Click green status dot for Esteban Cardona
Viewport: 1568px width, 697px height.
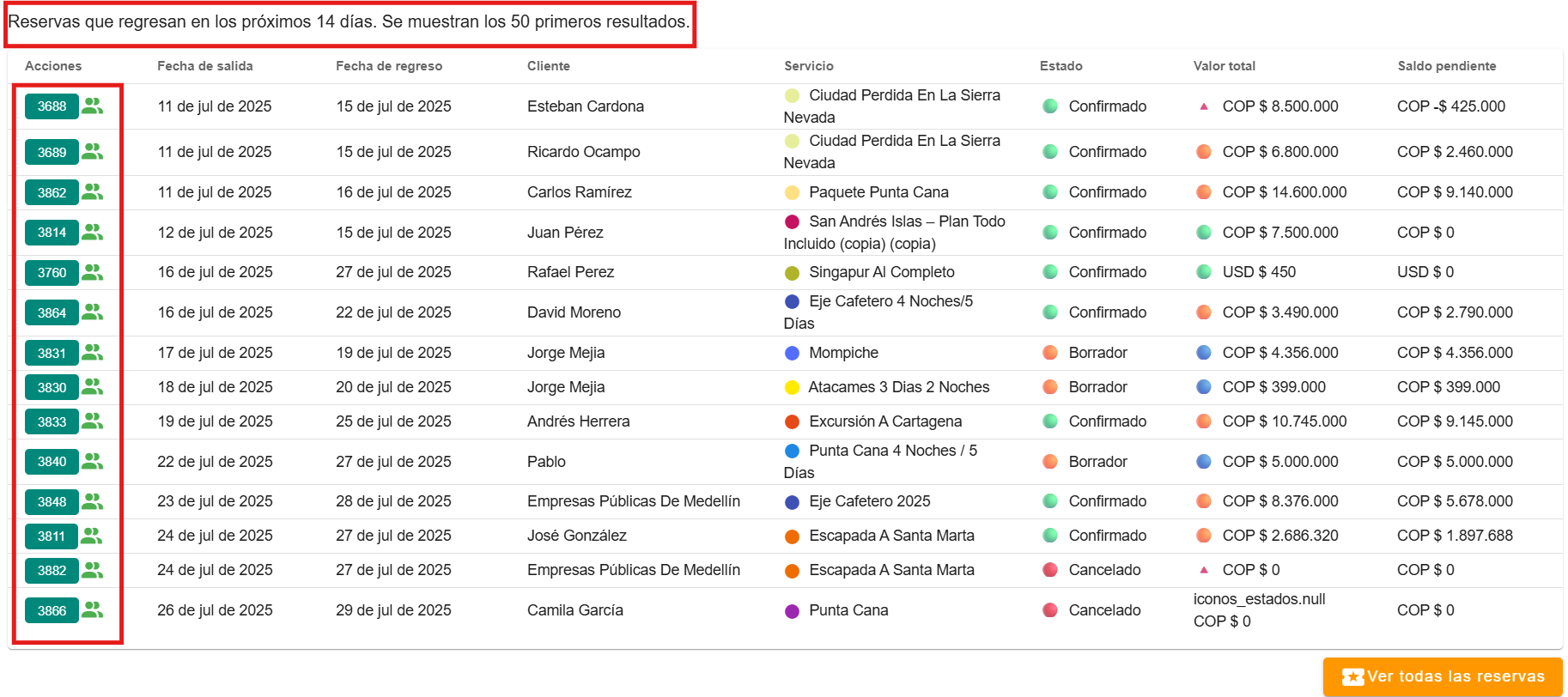click(1049, 106)
